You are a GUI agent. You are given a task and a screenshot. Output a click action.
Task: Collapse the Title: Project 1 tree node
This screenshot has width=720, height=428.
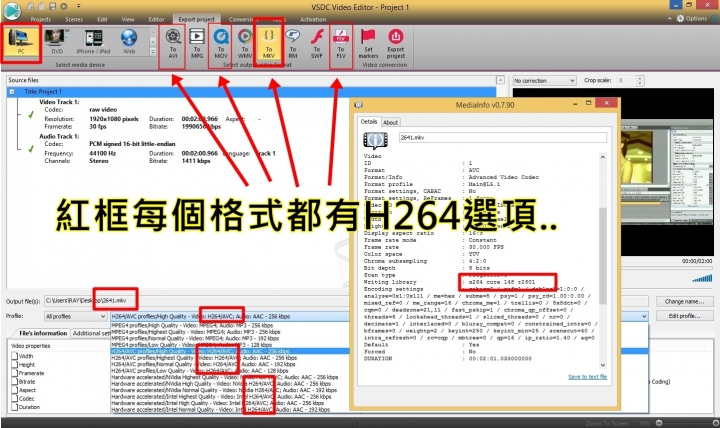12,91
